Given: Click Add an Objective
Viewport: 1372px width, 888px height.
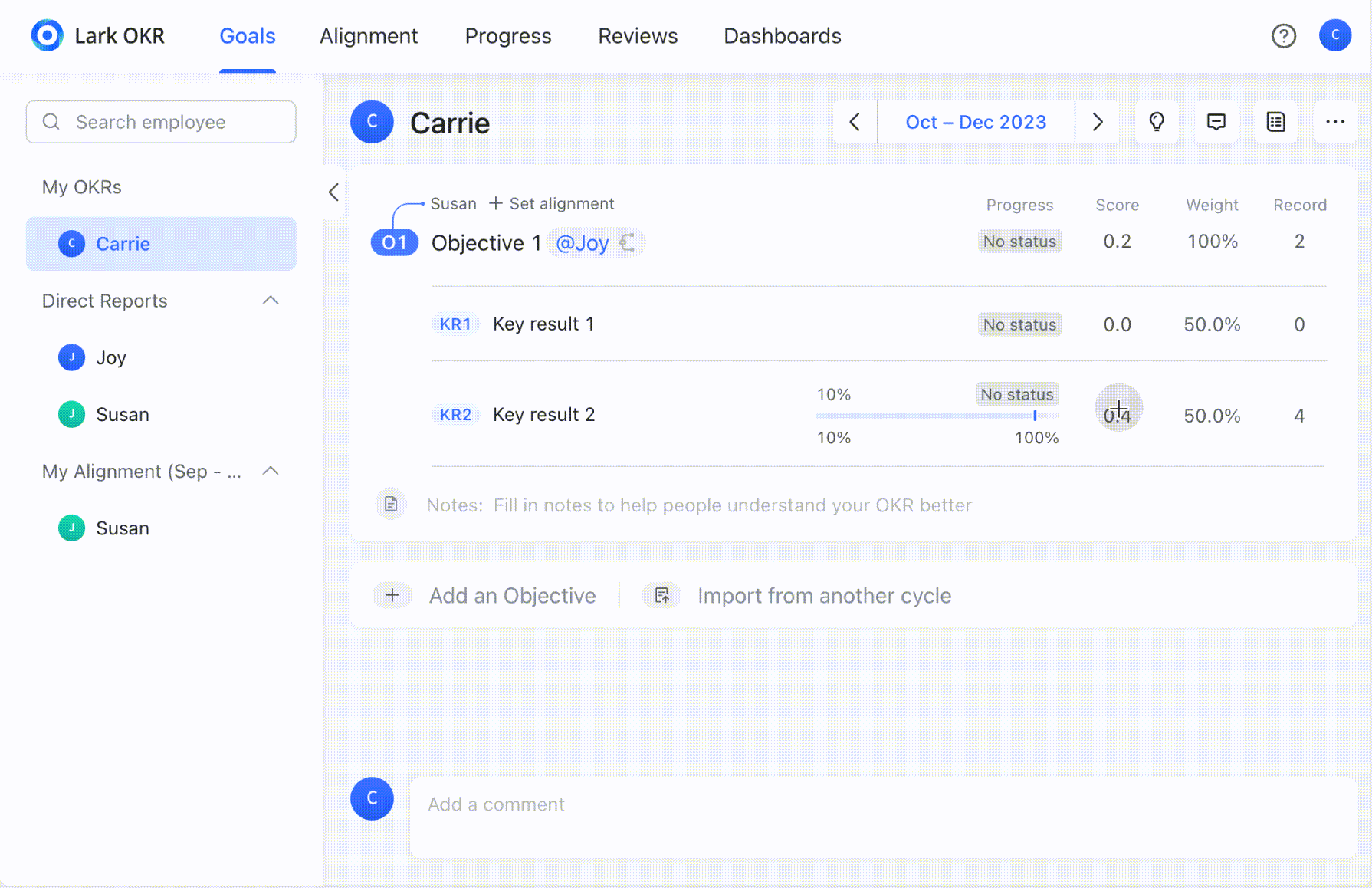Looking at the screenshot, I should click(x=512, y=596).
